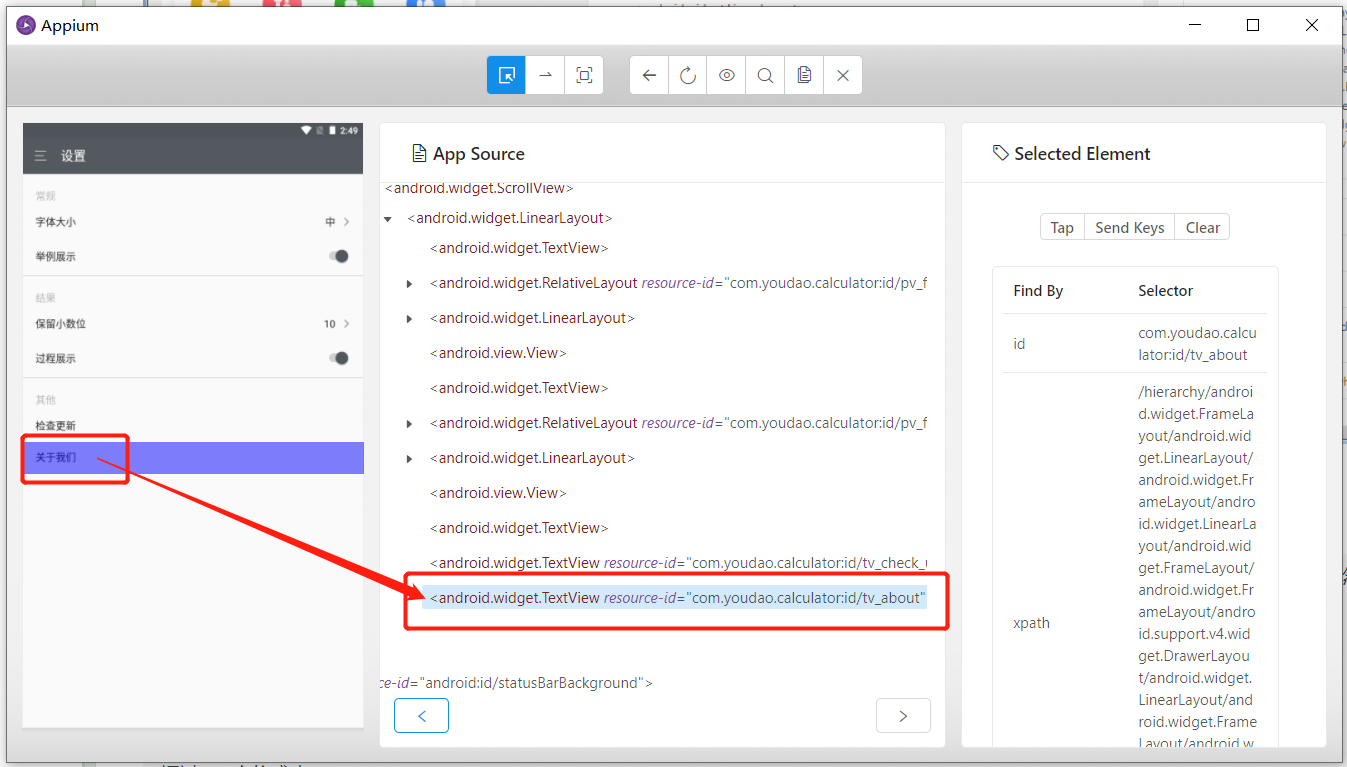Select the android.widget.ScrollView source node
Viewport: 1347px width, 767px height.
479,188
